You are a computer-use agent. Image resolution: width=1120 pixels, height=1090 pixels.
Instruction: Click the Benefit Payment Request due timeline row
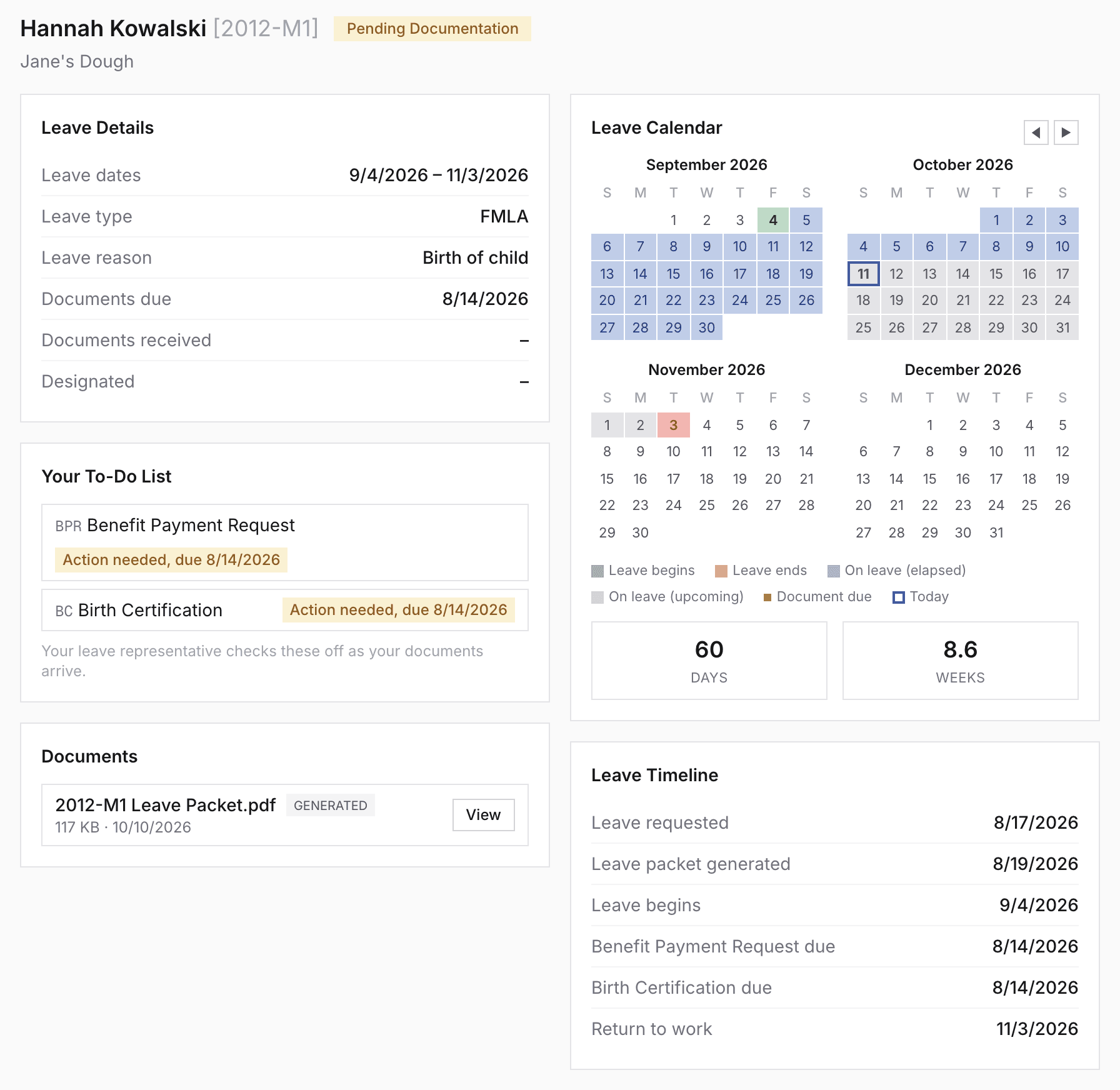(834, 946)
